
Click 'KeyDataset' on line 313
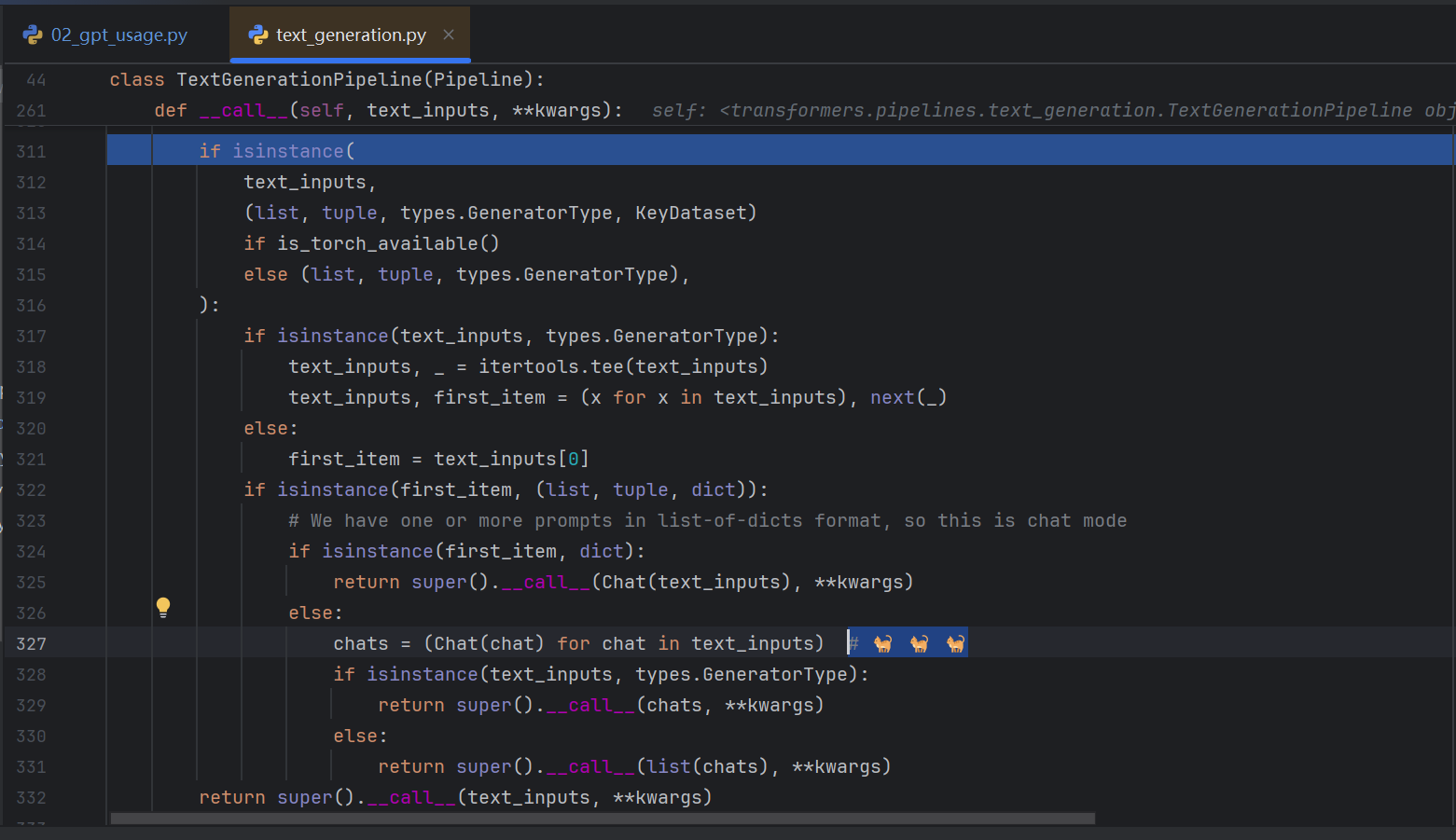[x=690, y=213]
